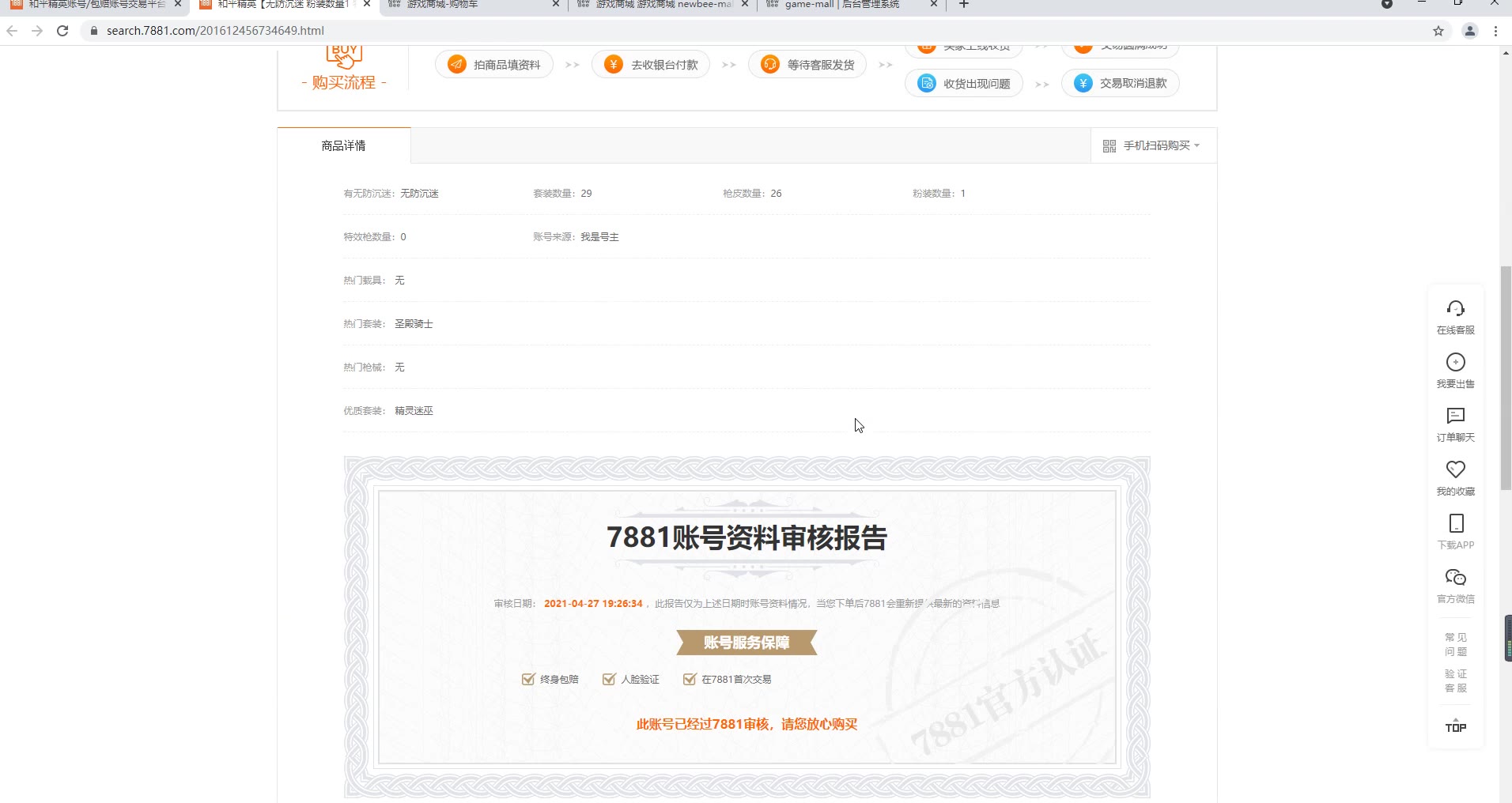Click the orange 此账号已经过7881审核 notice
Viewport: 1512px width, 803px height.
(747, 724)
